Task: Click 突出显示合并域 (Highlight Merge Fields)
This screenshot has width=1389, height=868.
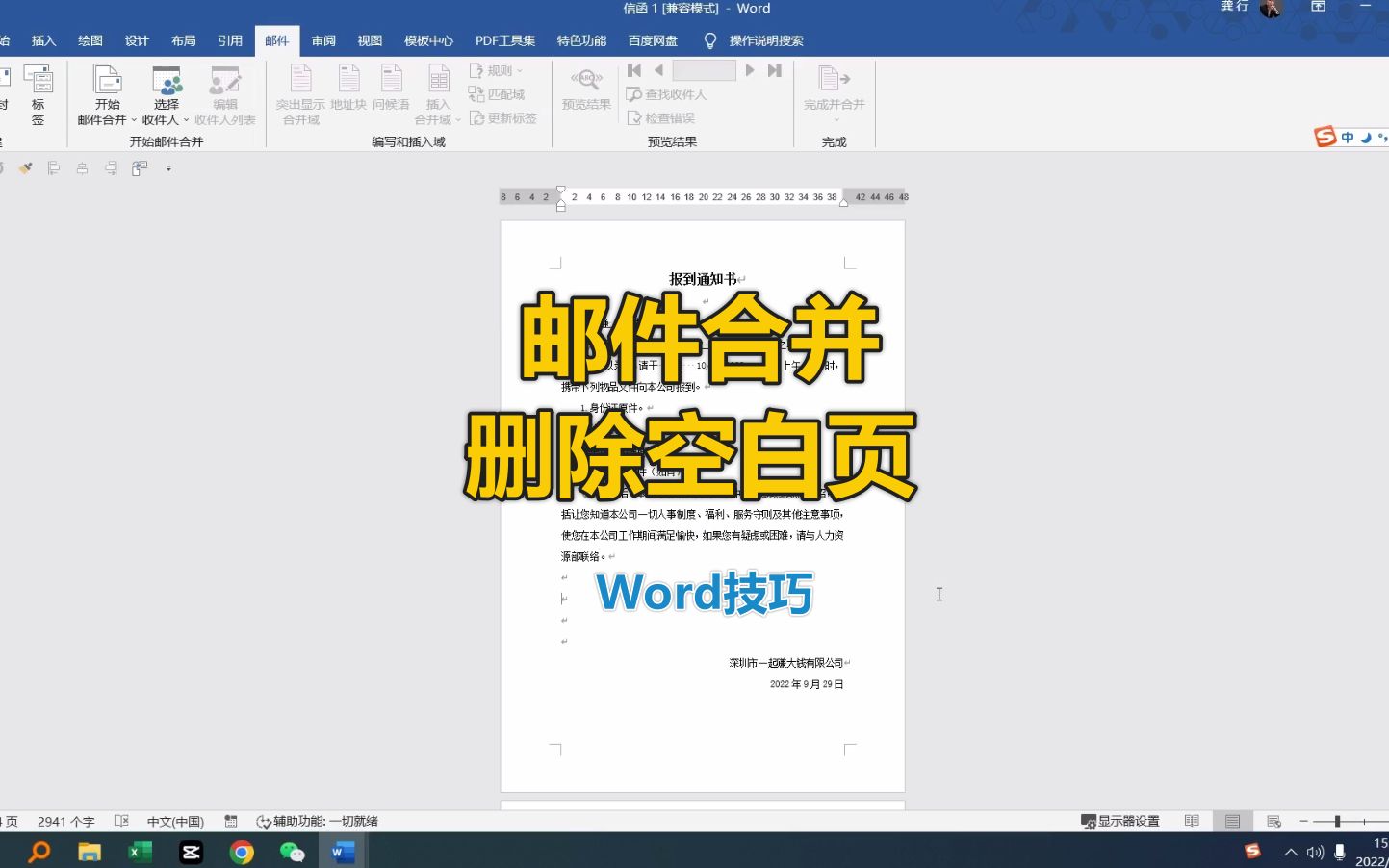Action: tap(300, 94)
